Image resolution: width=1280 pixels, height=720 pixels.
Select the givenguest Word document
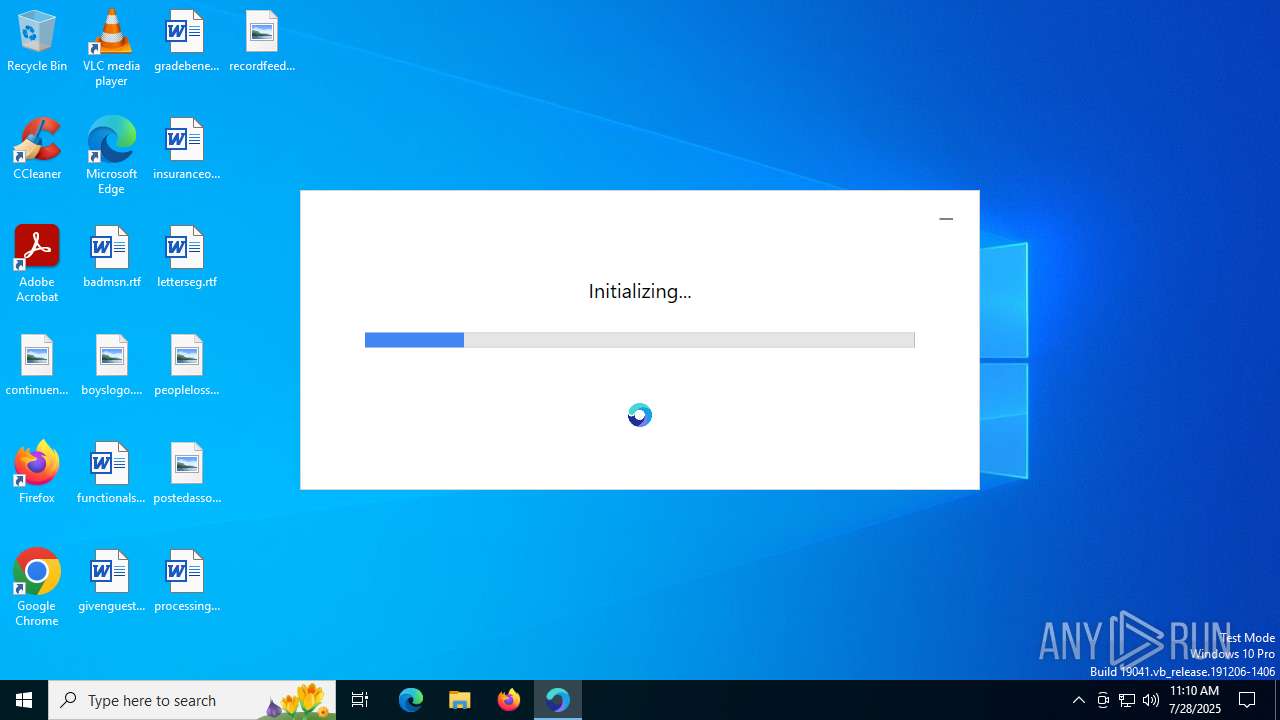click(111, 582)
